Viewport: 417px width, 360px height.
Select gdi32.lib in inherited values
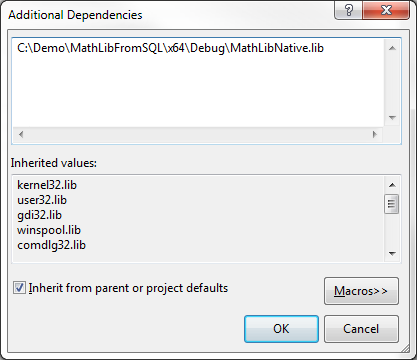tap(39, 215)
